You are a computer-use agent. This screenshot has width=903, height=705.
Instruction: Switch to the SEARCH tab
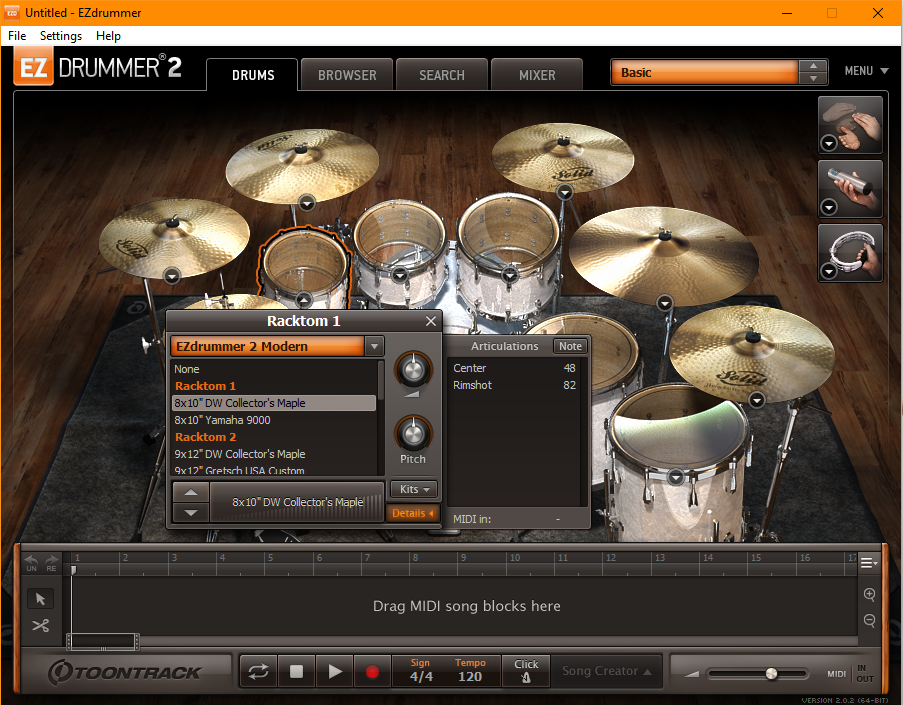point(442,75)
